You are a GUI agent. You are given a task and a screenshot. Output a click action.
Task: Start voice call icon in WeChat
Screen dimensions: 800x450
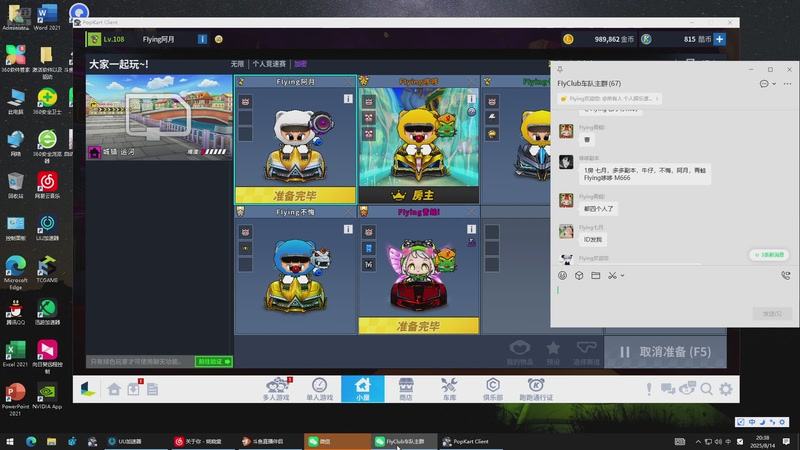[786, 276]
